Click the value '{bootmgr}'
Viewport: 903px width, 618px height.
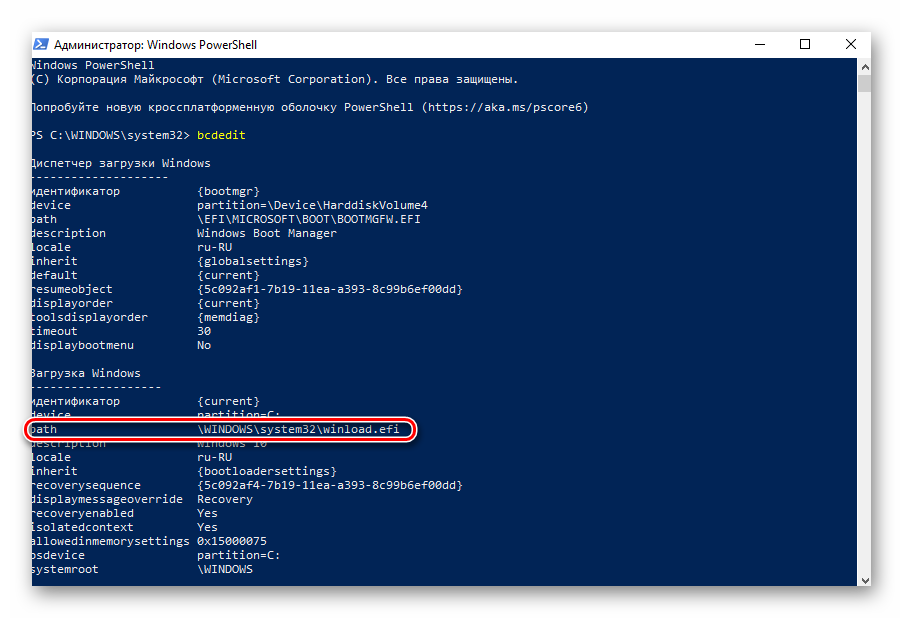pyautogui.click(x=228, y=191)
